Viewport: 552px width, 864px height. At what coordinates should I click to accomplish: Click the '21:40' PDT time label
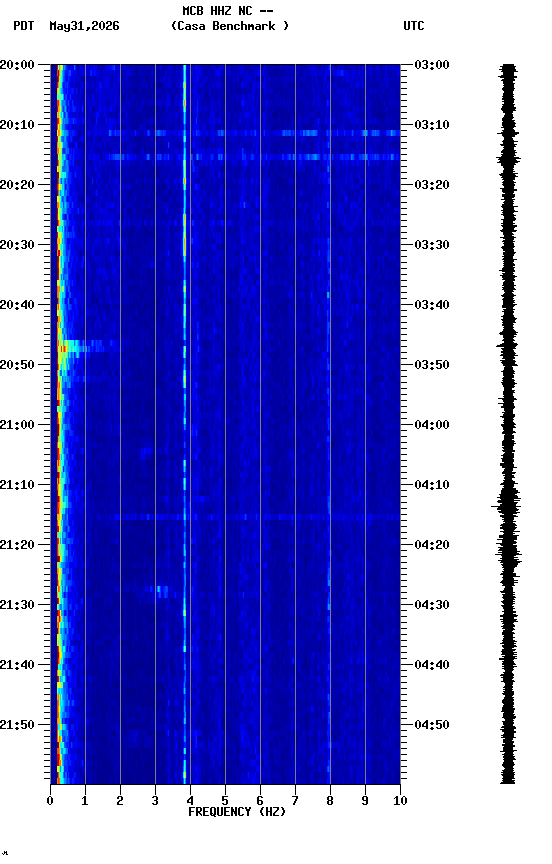pos(17,665)
